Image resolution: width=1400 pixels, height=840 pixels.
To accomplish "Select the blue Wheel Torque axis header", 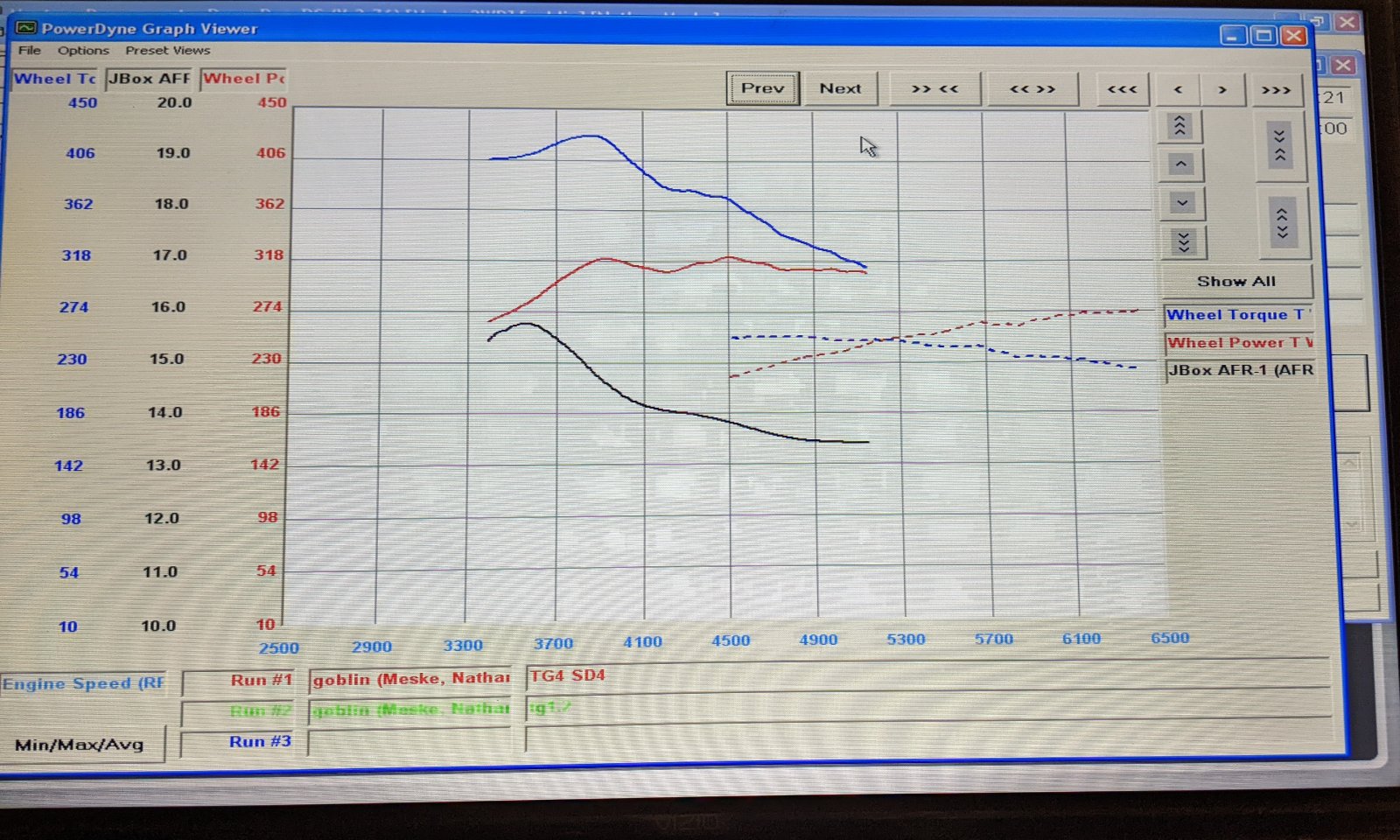I will coord(55,79).
